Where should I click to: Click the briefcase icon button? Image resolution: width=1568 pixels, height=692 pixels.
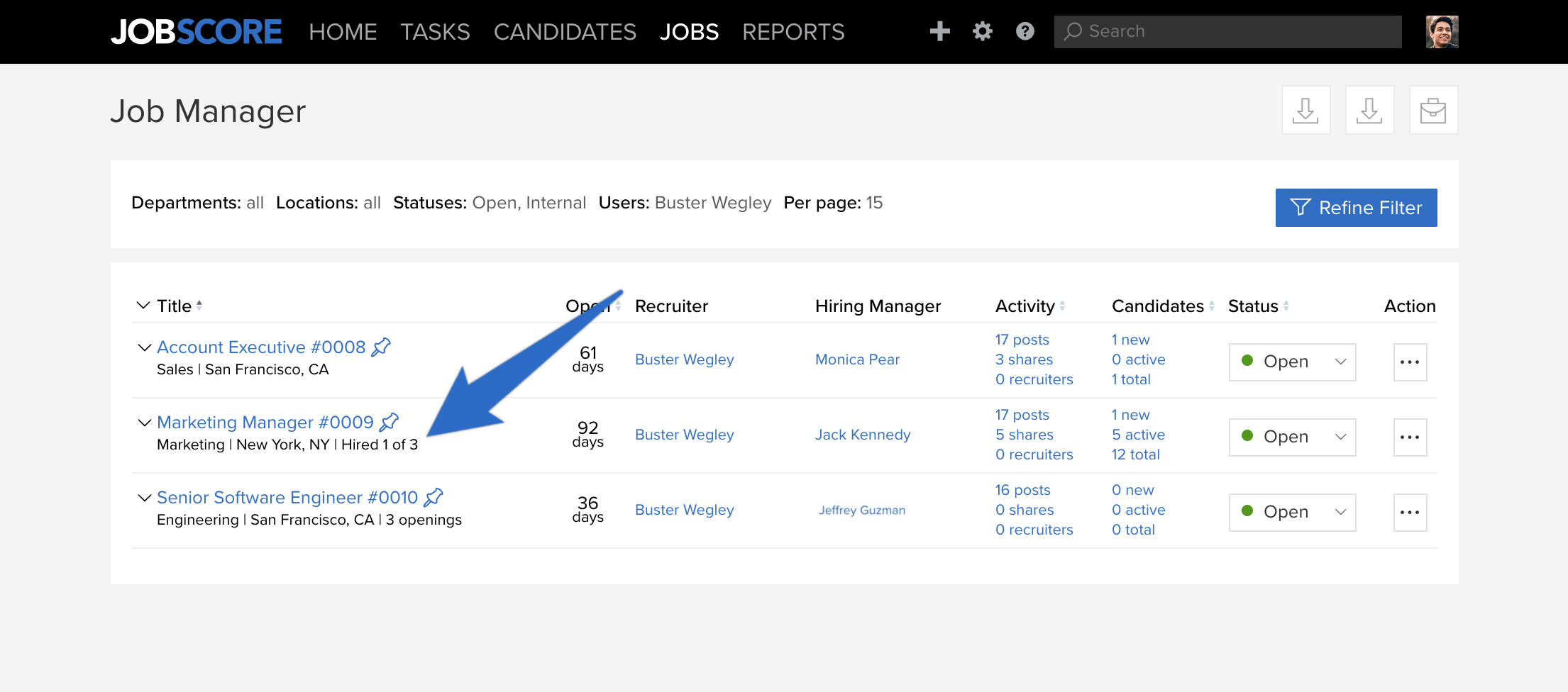tap(1433, 110)
